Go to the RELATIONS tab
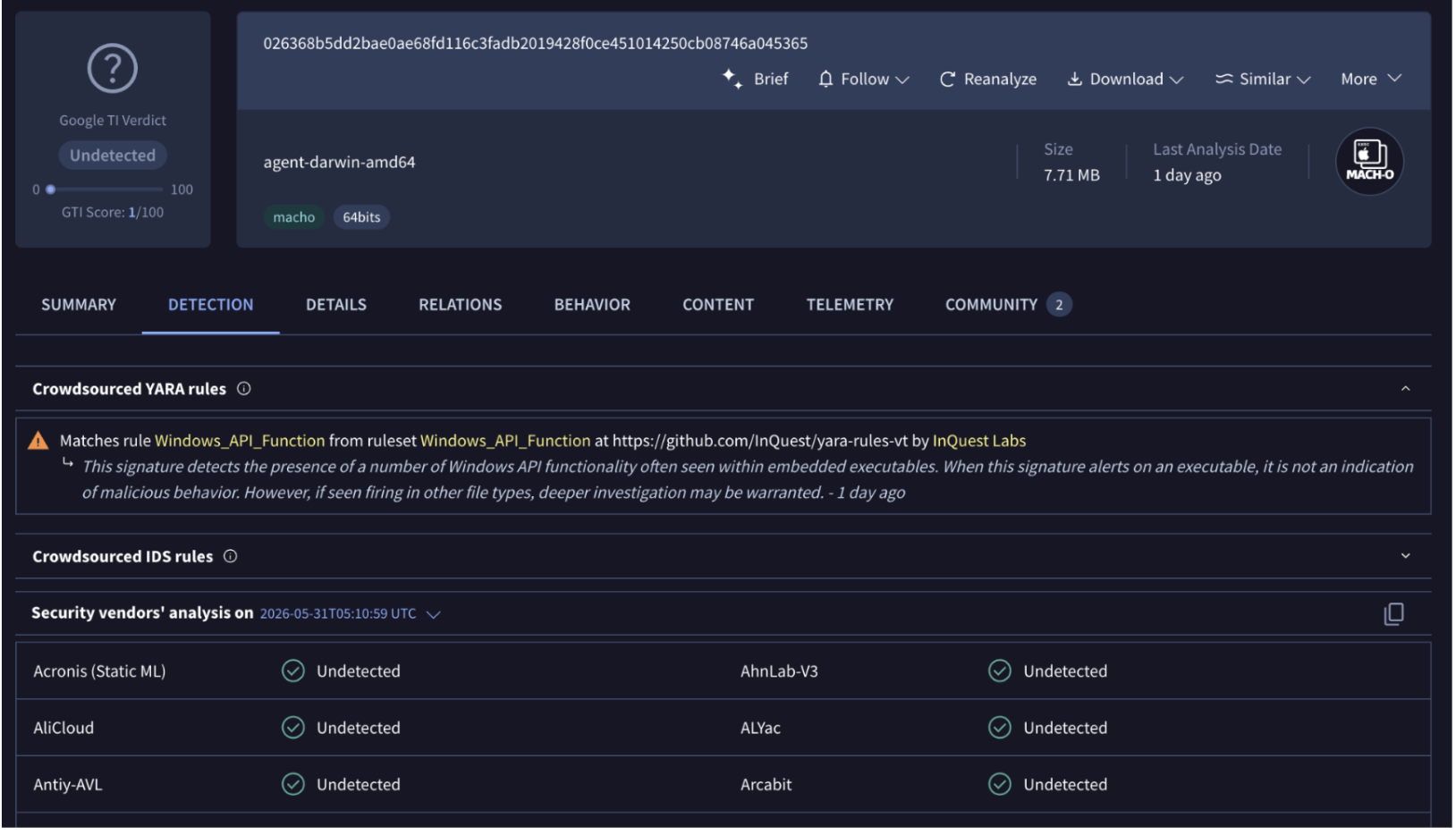Image resolution: width=1456 pixels, height=835 pixels. (x=461, y=305)
